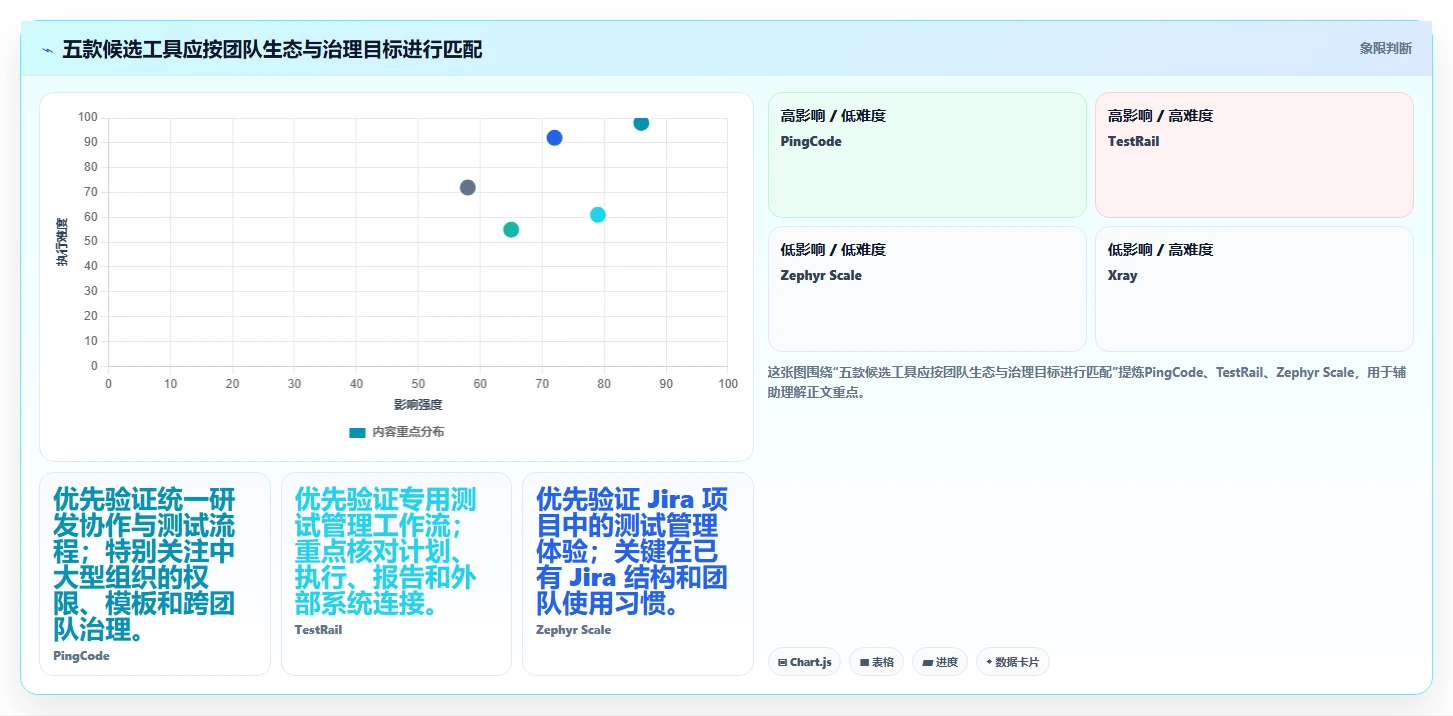1453x716 pixels.
Task: Select the light cyan scatter point
Action: pos(598,215)
